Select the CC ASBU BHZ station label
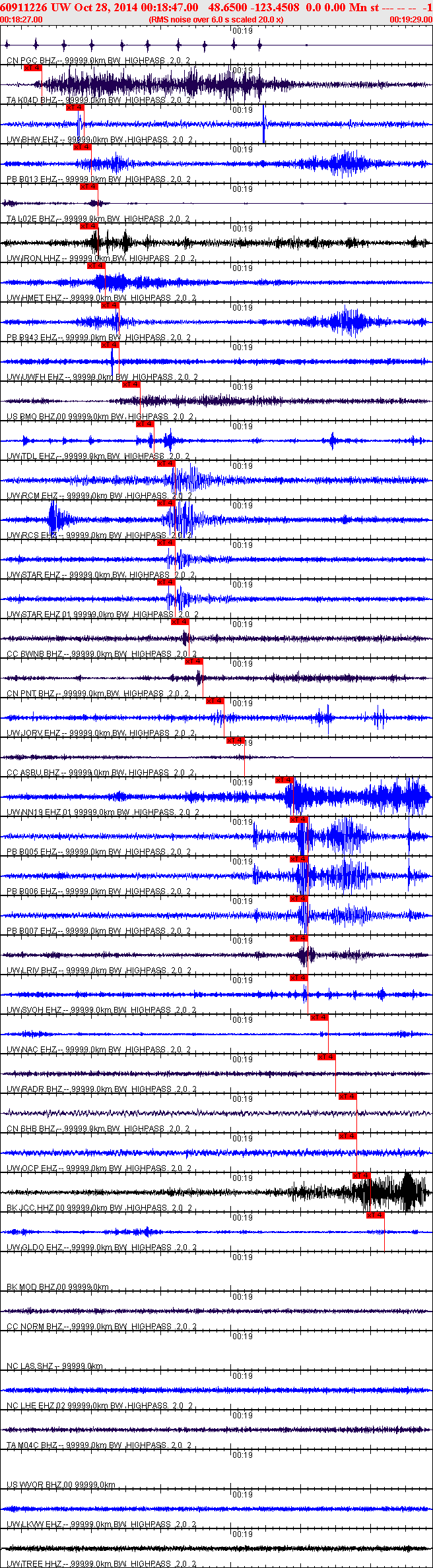Screen dimensions: 433x1568 coord(100,773)
